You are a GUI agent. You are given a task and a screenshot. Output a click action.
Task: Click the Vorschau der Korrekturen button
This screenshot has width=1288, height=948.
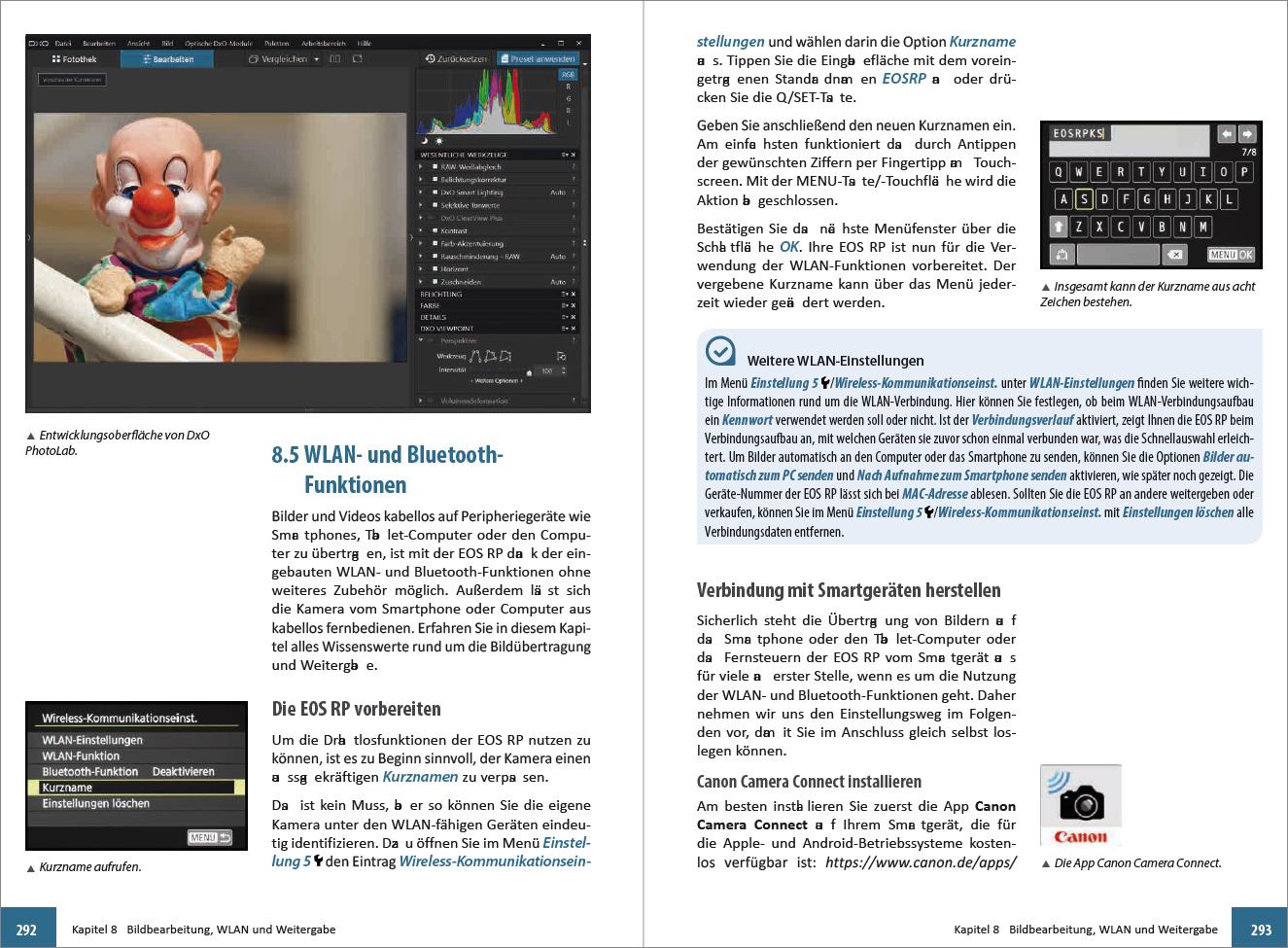(x=72, y=80)
